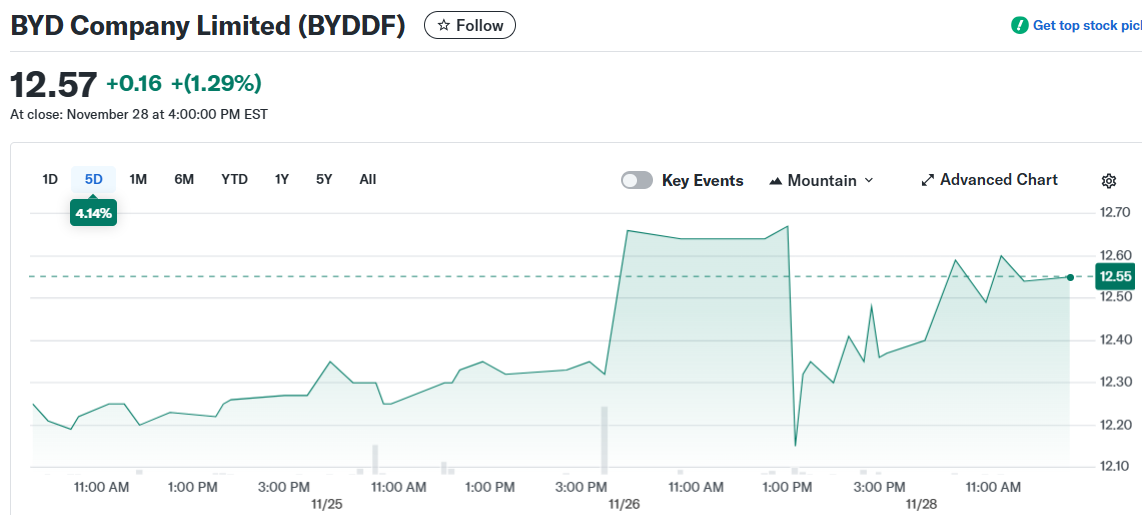Viewport: 1142px width, 515px height.
Task: Switch to the 1M time range
Action: tap(138, 180)
